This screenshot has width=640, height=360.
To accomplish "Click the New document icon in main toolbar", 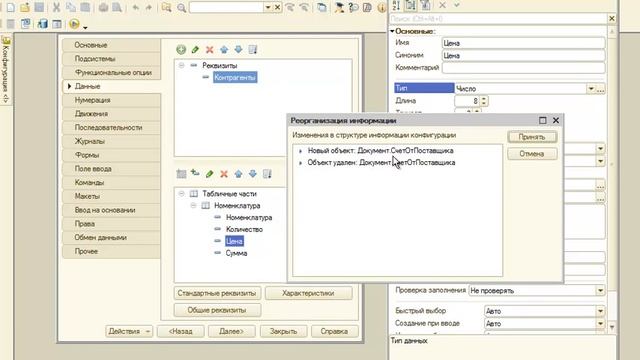I will pos(11,7).
